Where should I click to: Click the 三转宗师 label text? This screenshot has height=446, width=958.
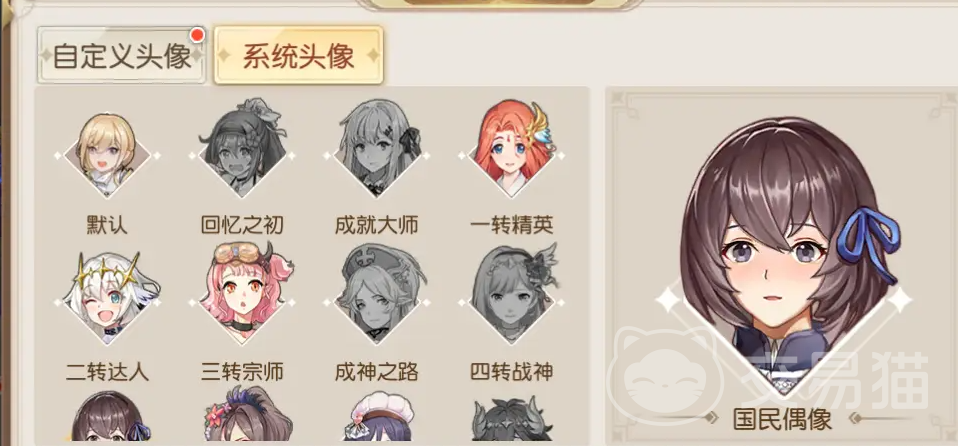click(x=243, y=371)
